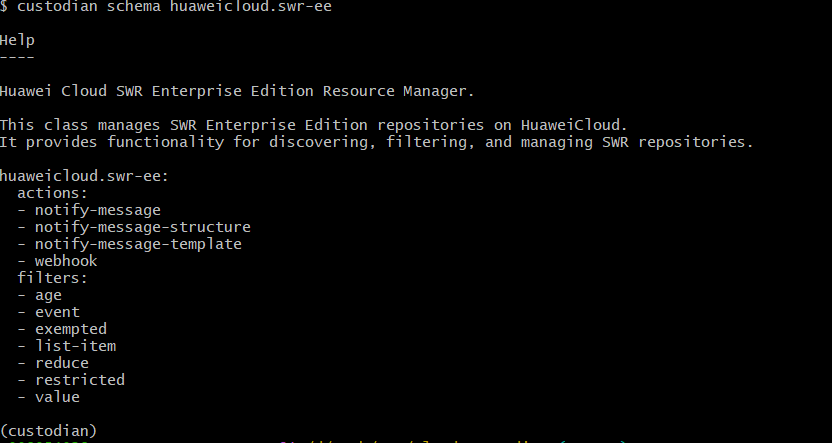832x443 pixels.
Task: Select the reduce filter entry
Action: point(61,363)
